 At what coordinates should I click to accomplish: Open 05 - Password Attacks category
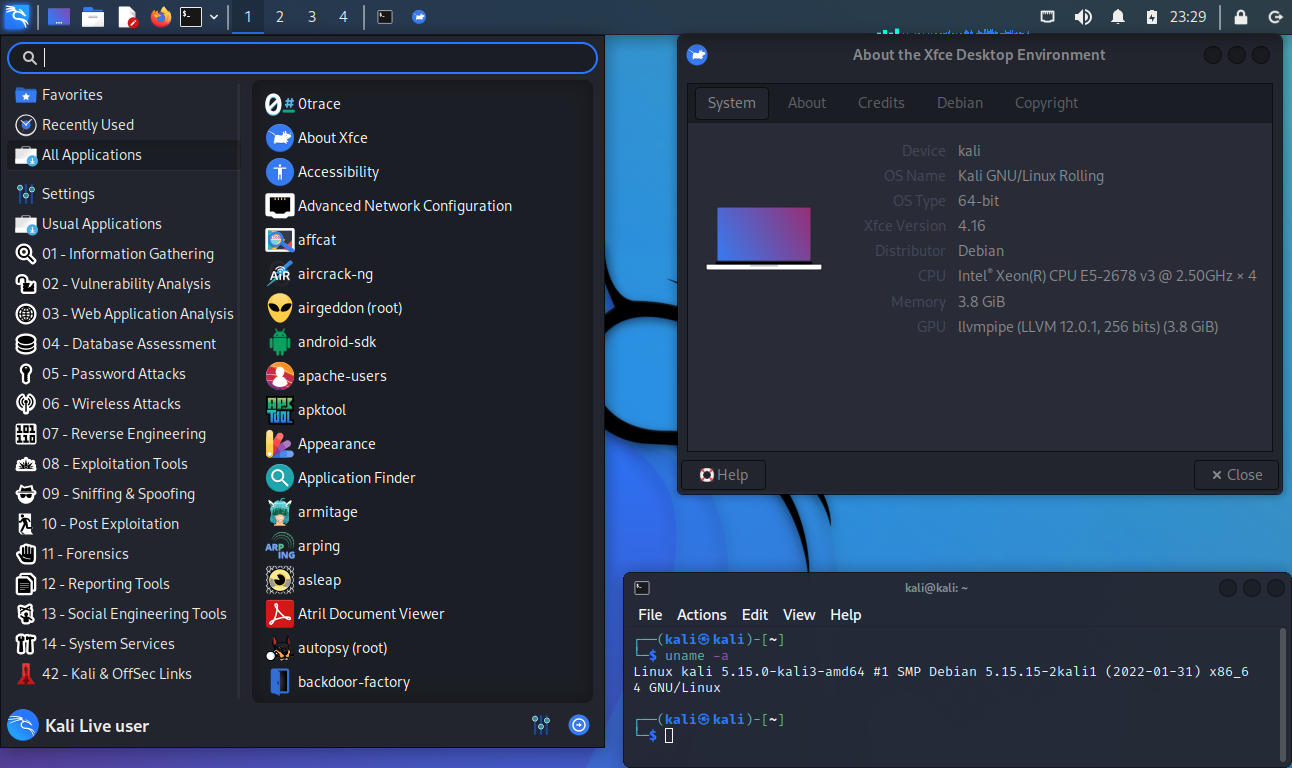[124, 374]
